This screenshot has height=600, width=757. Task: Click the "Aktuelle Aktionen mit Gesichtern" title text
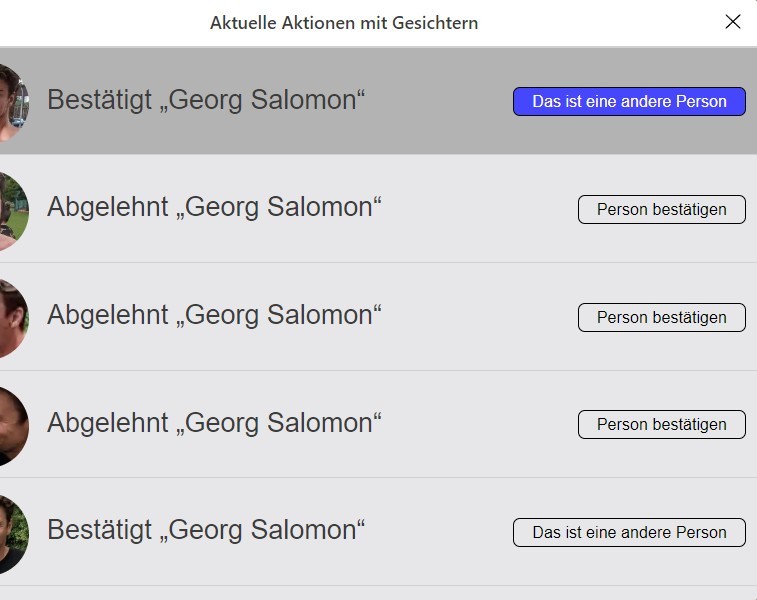(344, 23)
